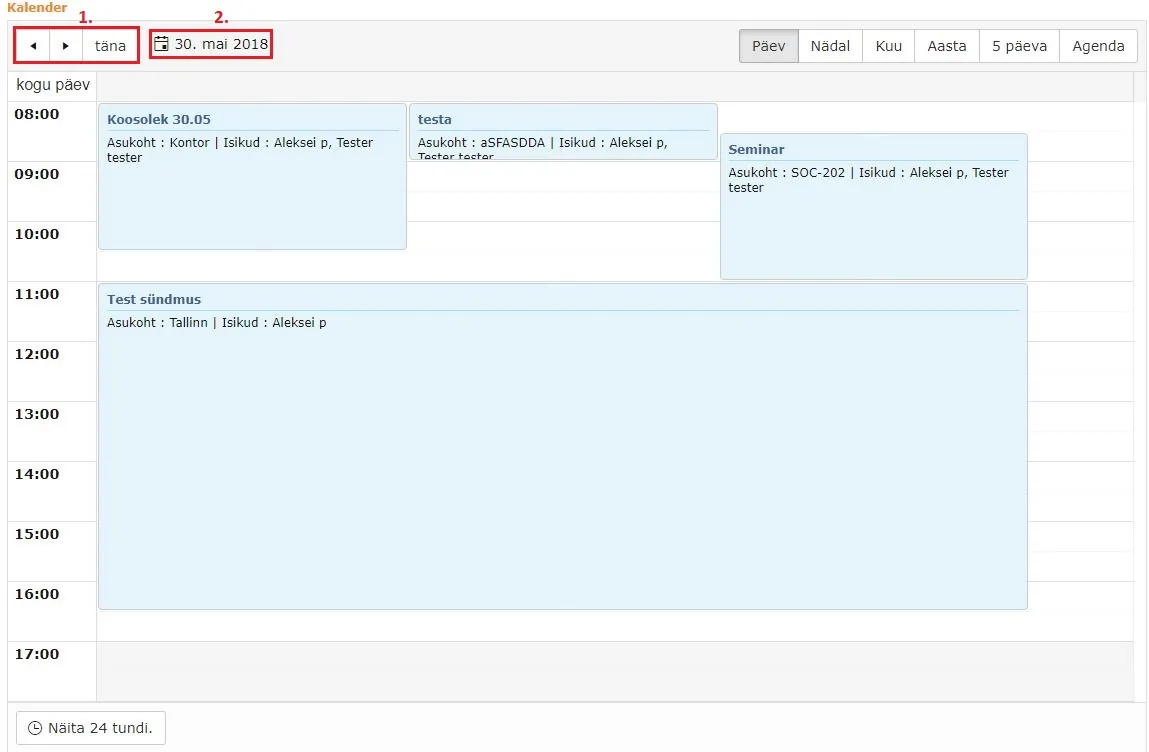Open the Koosolek 30.05 event
Viewport: 1149px width, 752px height.
pos(252,177)
